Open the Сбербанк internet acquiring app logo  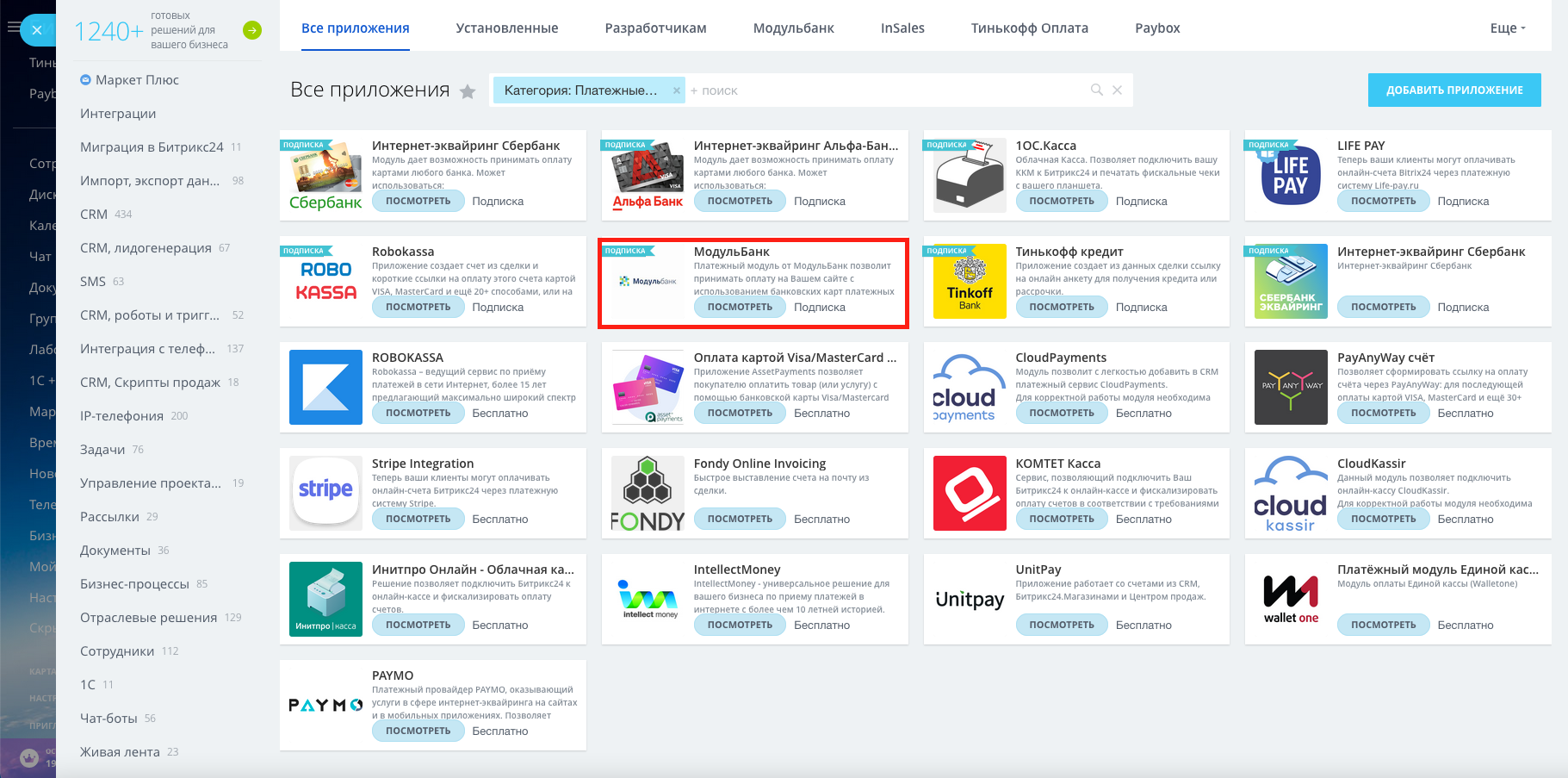pos(325,176)
